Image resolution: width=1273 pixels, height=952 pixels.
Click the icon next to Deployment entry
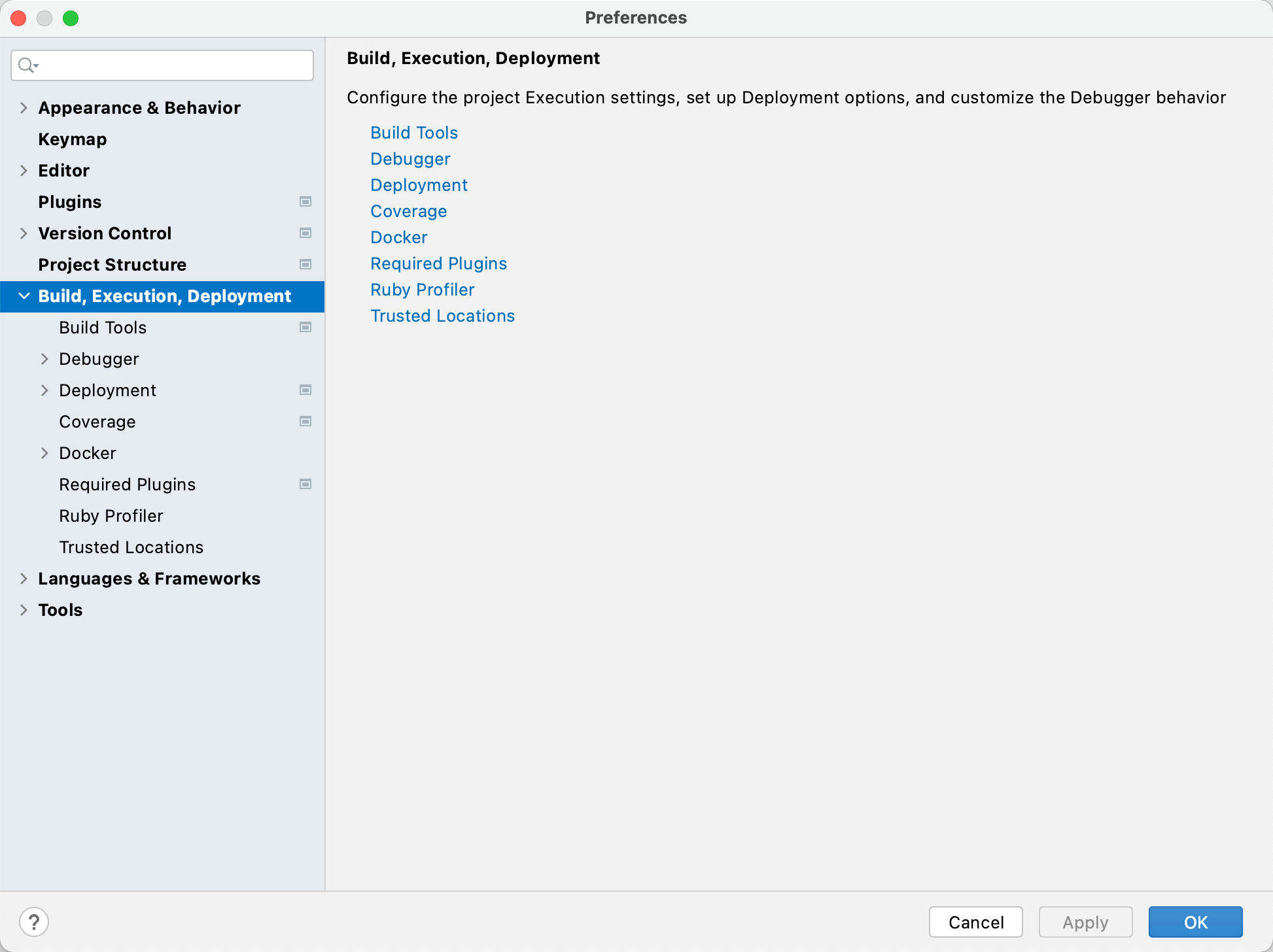pos(305,390)
